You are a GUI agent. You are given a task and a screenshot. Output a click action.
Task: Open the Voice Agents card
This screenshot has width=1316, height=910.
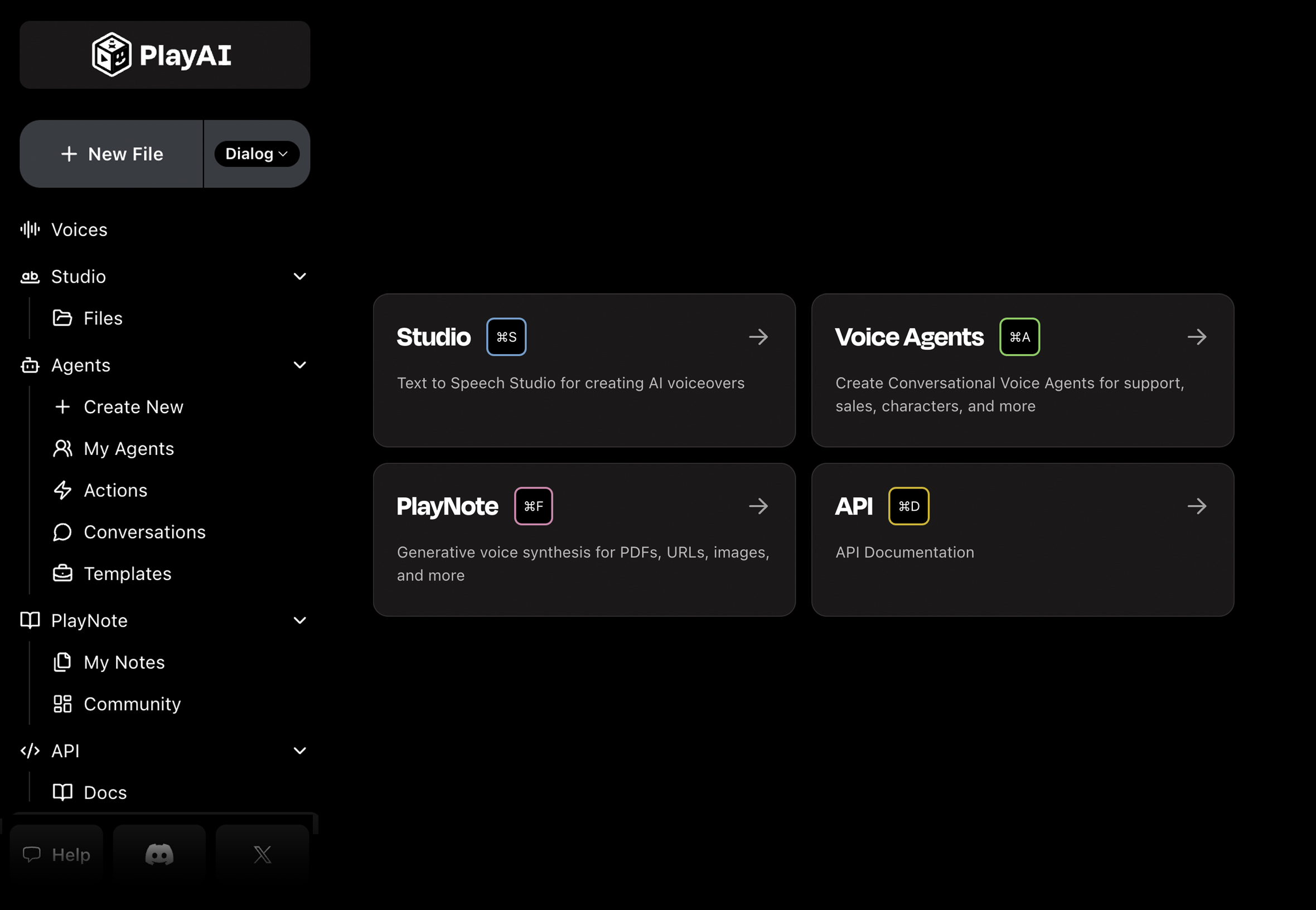click(x=1022, y=371)
